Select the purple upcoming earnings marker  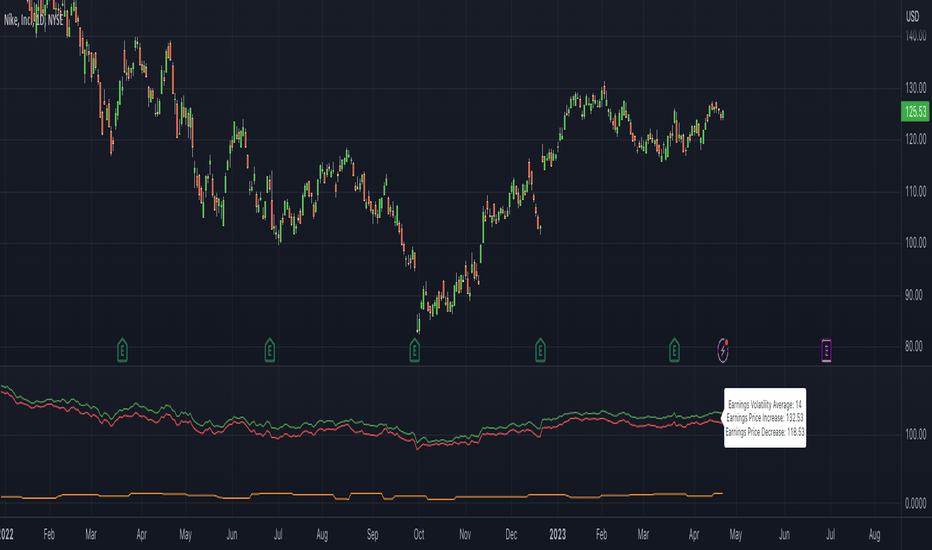[826, 351]
